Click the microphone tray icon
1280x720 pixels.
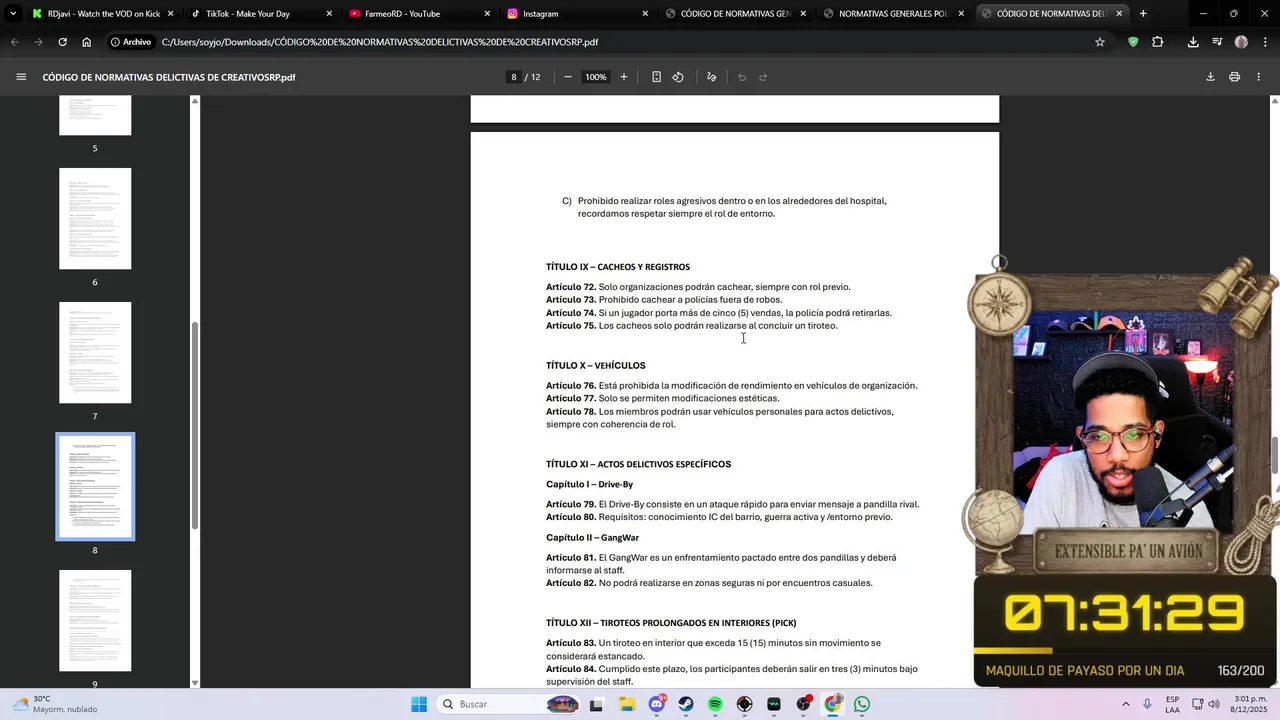pyautogui.click(x=1147, y=704)
